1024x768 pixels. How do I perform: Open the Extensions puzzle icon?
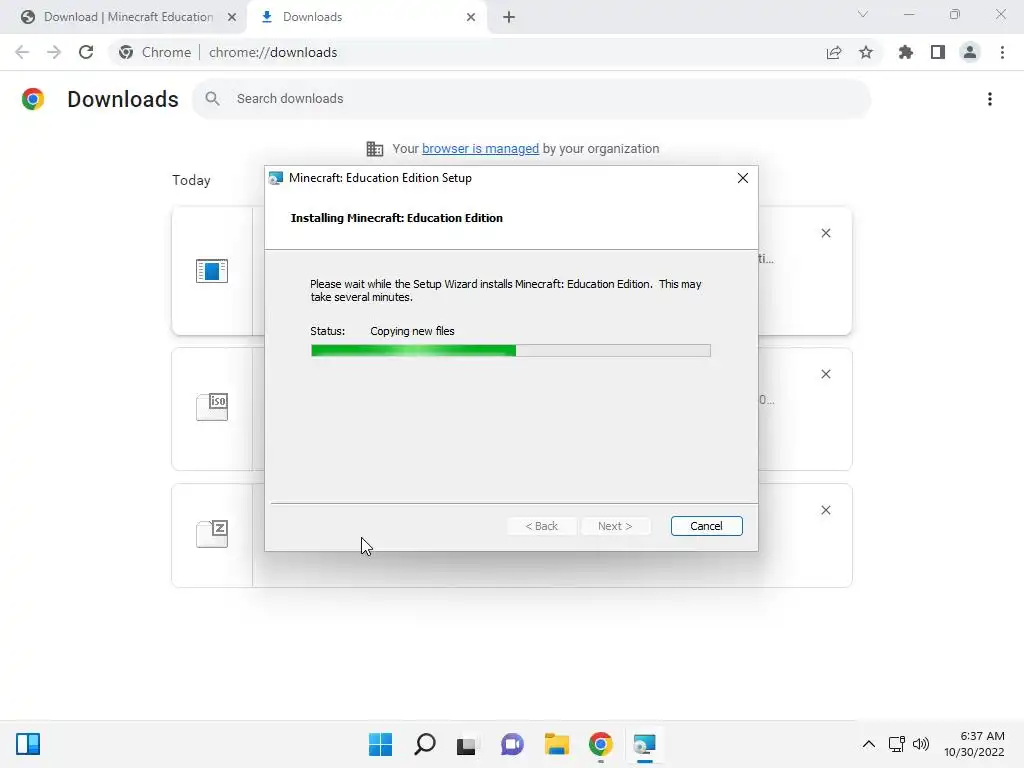(905, 52)
